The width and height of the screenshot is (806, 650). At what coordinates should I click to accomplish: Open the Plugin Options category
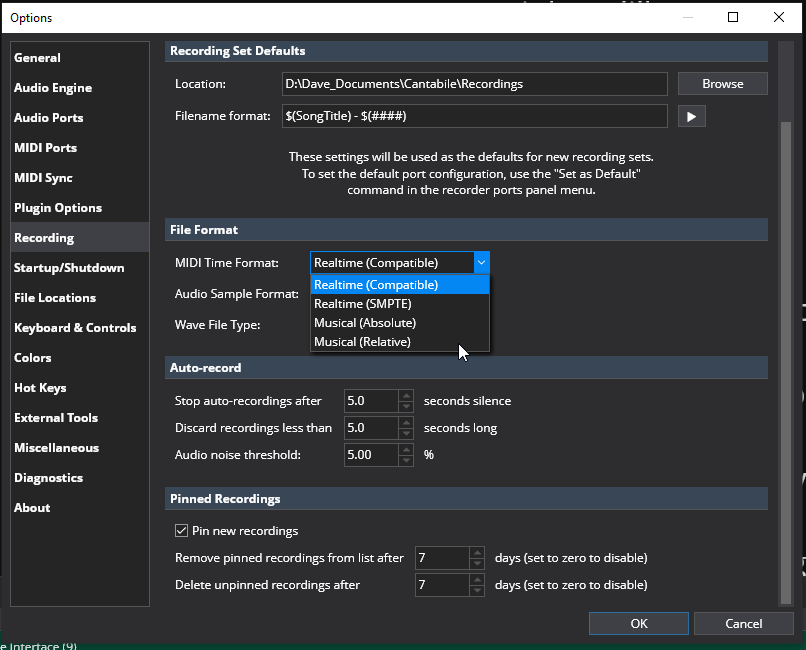(x=58, y=208)
